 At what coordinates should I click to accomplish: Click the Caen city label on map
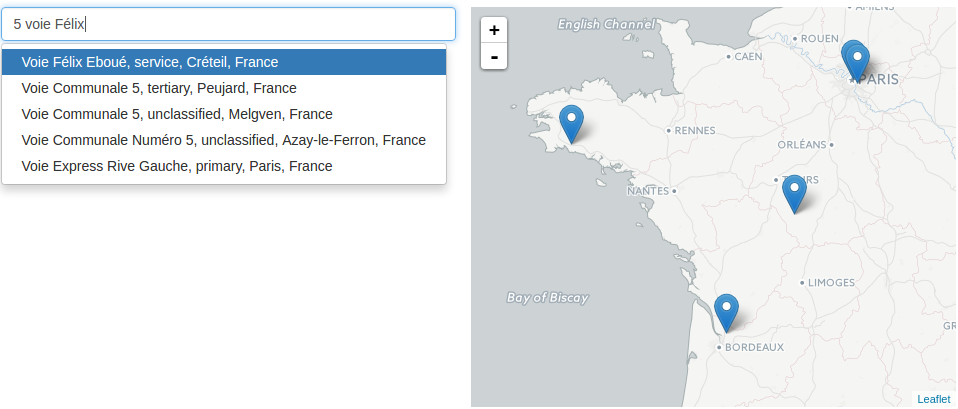748,56
